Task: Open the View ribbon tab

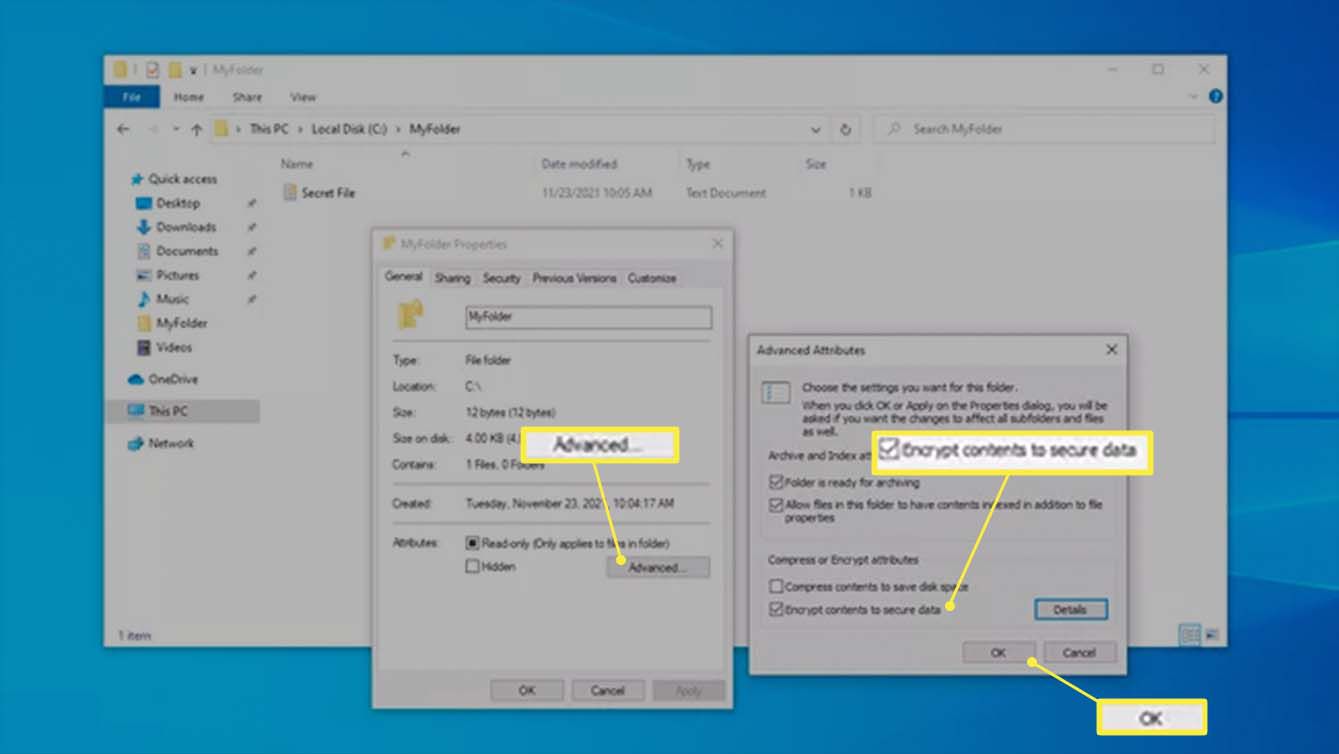Action: [x=303, y=97]
